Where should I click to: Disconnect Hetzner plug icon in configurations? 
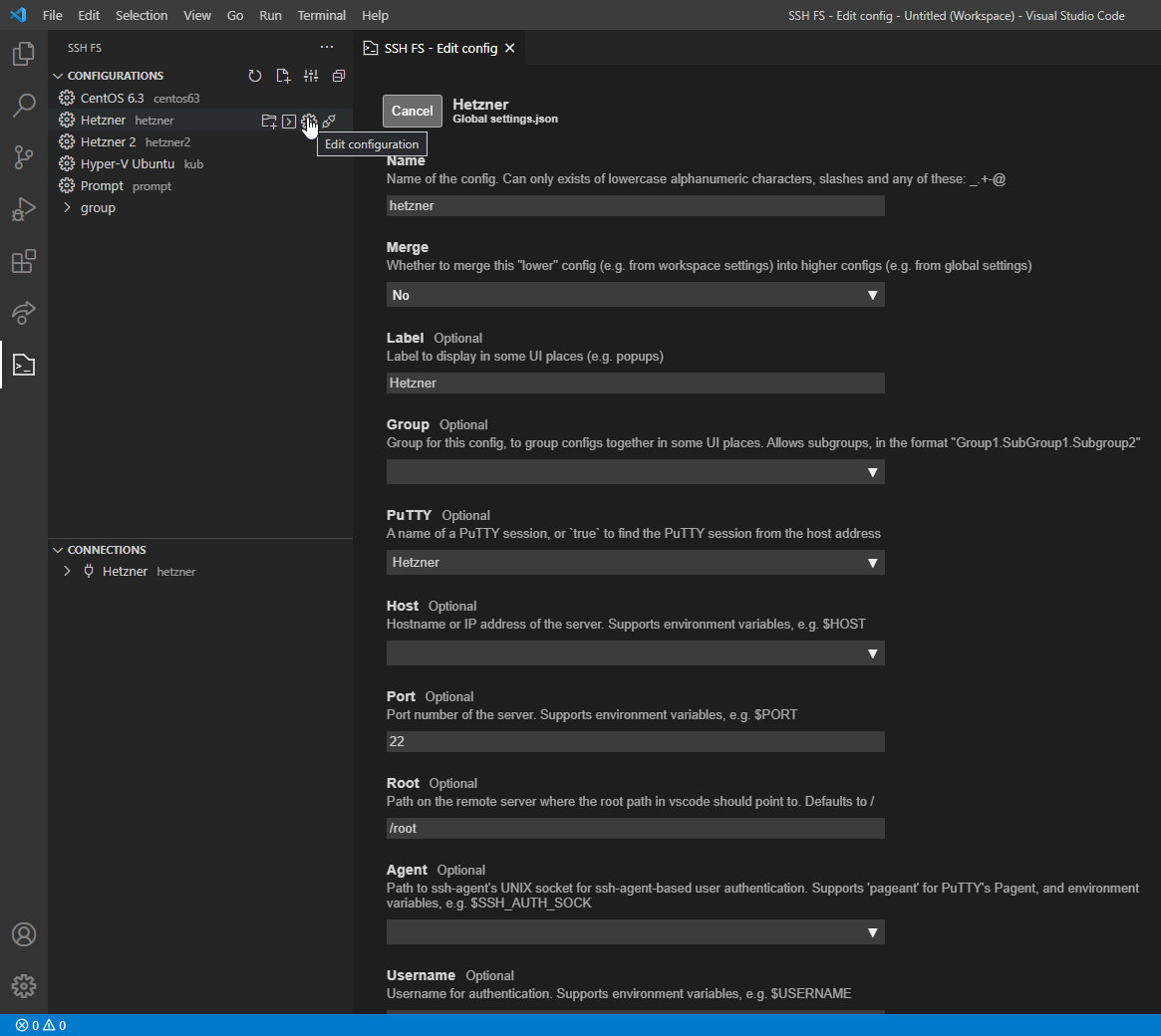[329, 121]
